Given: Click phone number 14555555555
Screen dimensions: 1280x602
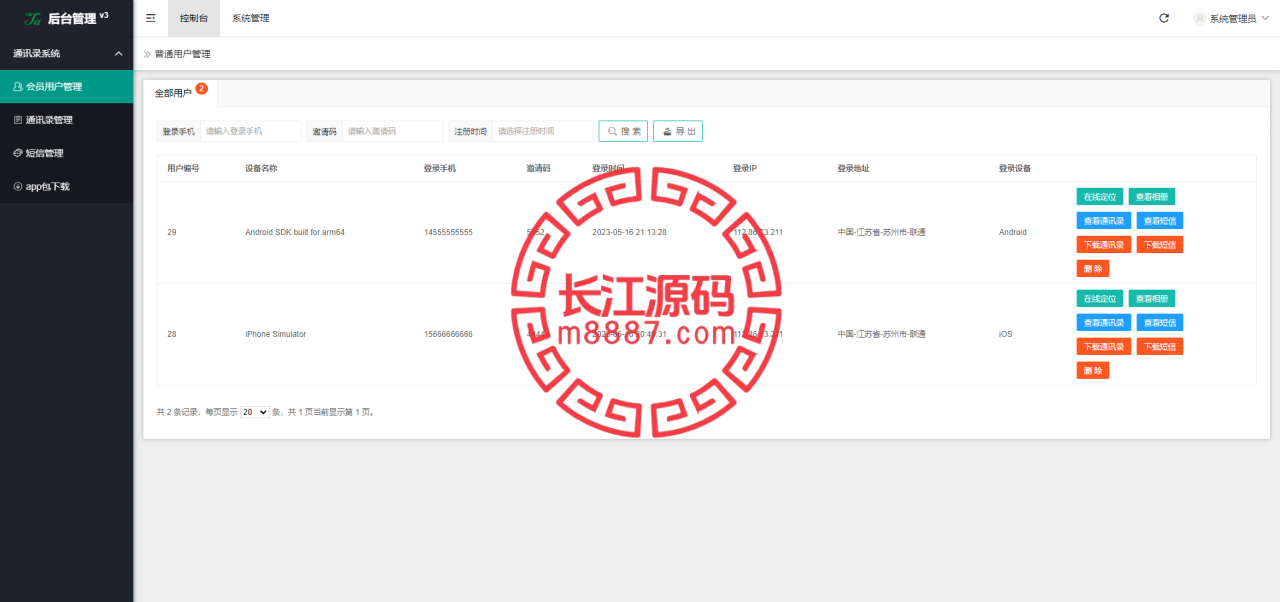Looking at the screenshot, I should pyautogui.click(x=448, y=232).
